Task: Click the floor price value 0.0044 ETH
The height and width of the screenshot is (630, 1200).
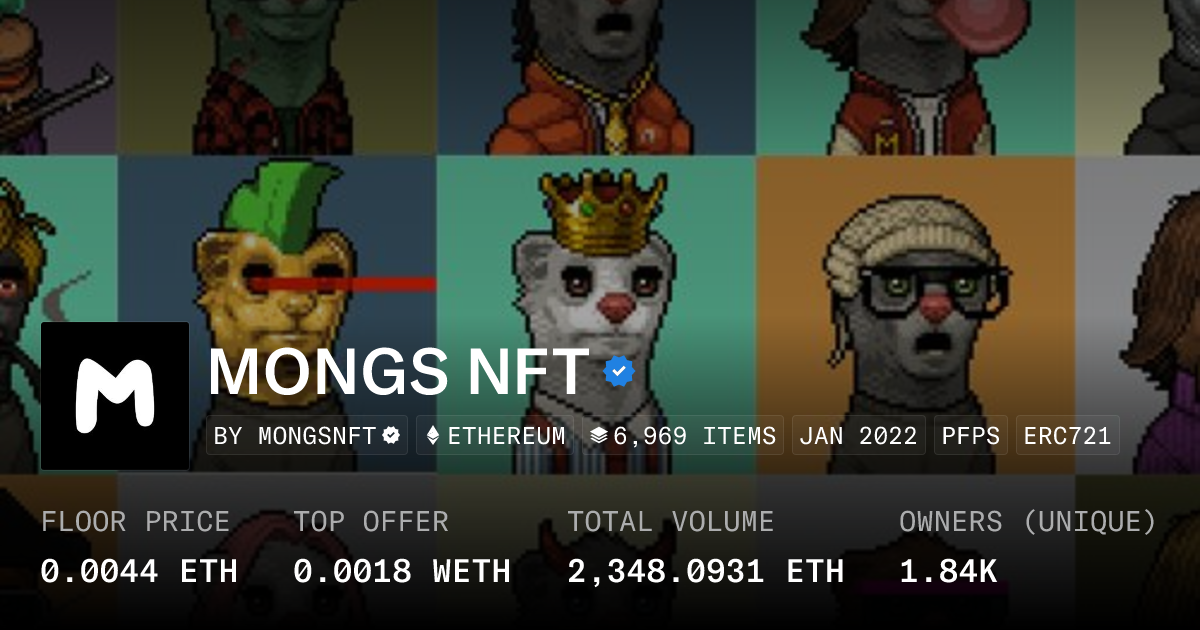Action: [x=139, y=571]
